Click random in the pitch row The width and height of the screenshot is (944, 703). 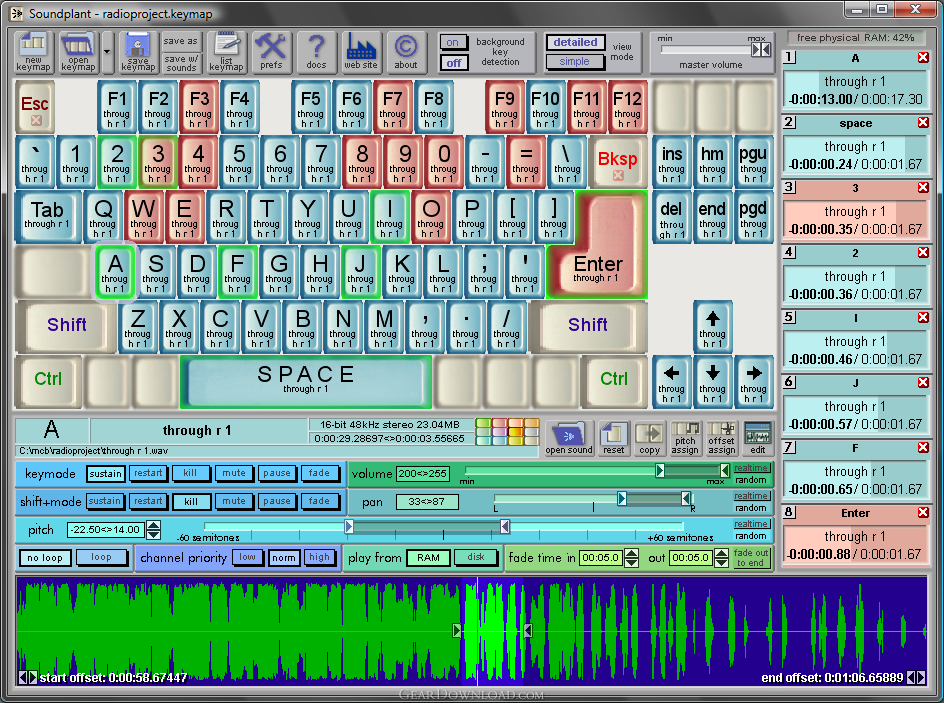point(751,536)
